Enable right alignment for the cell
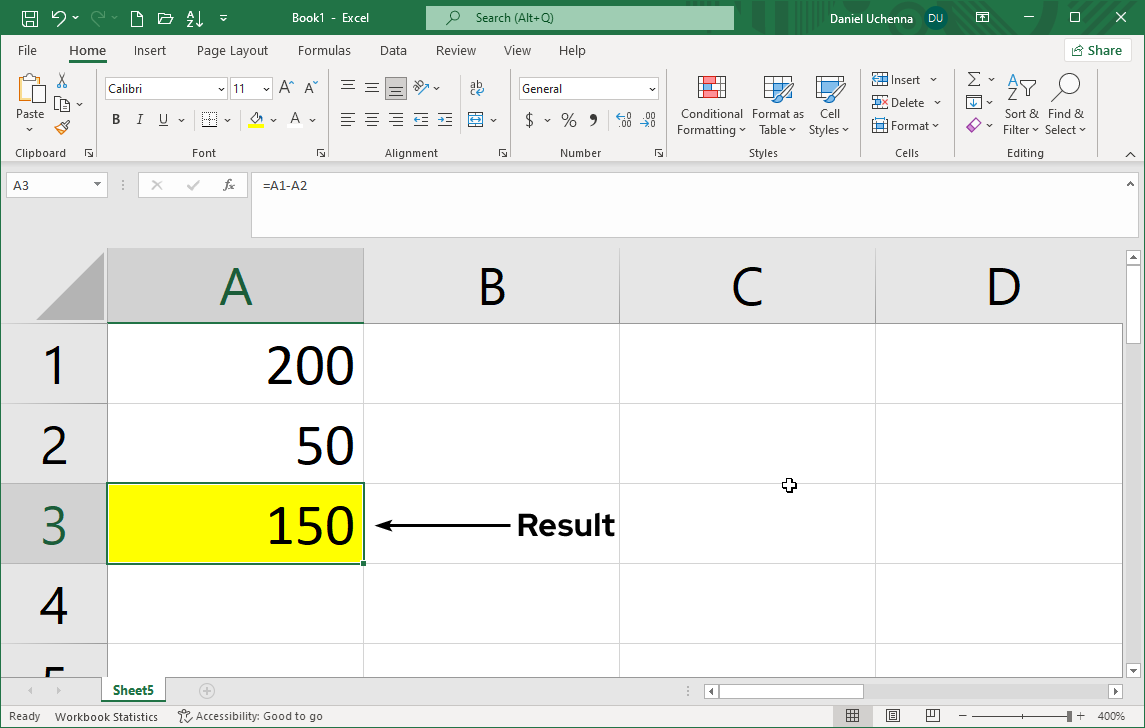1145x728 pixels. (395, 119)
